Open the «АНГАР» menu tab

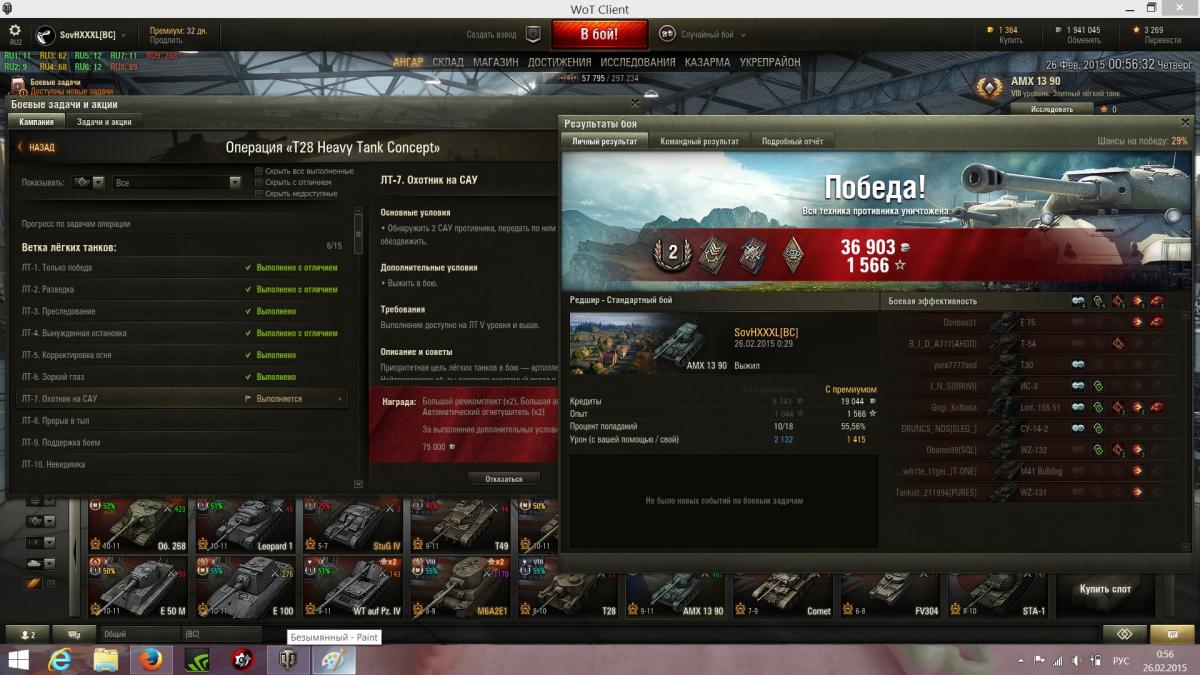coord(408,62)
